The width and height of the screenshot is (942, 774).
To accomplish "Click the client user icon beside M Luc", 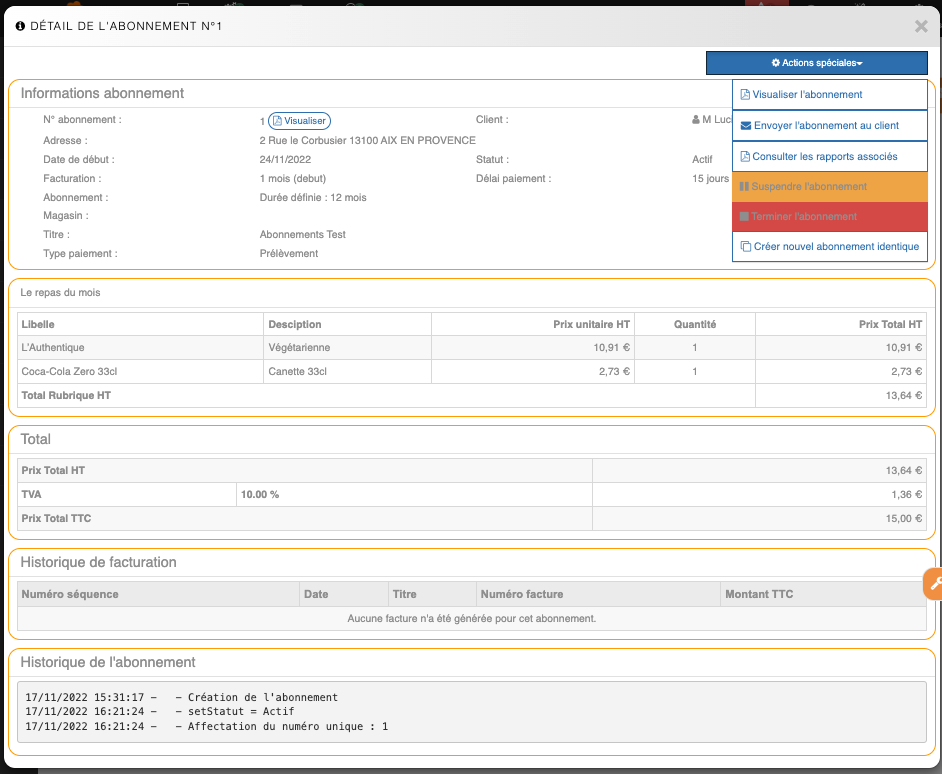I will pyautogui.click(x=696, y=120).
